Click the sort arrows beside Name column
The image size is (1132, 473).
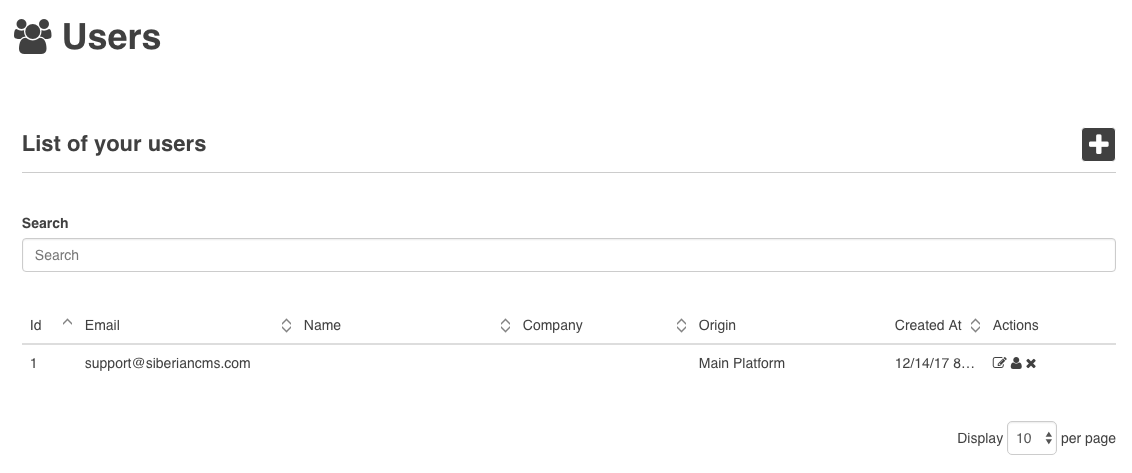coord(505,325)
